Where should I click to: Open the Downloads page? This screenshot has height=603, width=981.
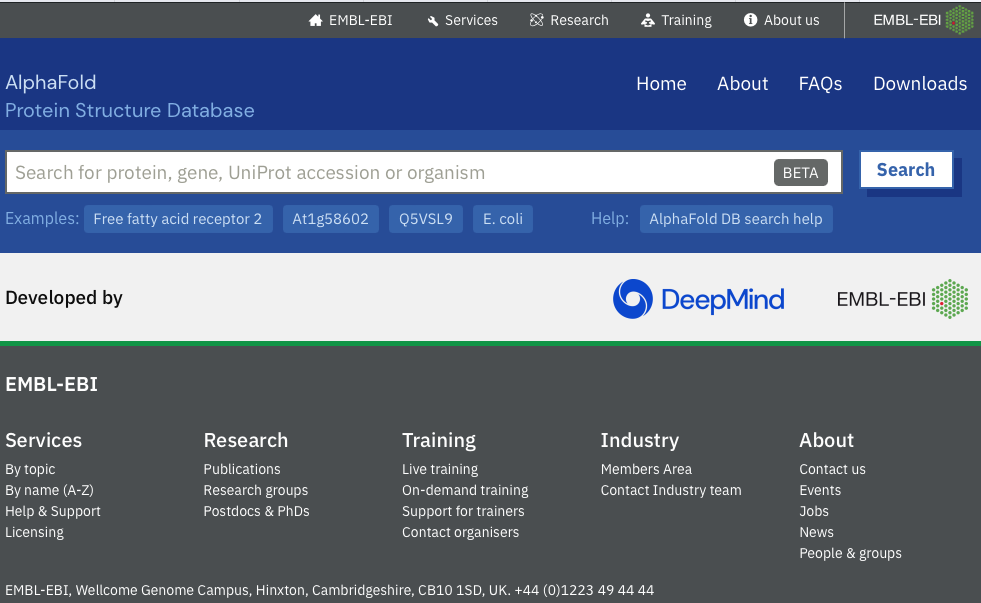tap(920, 84)
